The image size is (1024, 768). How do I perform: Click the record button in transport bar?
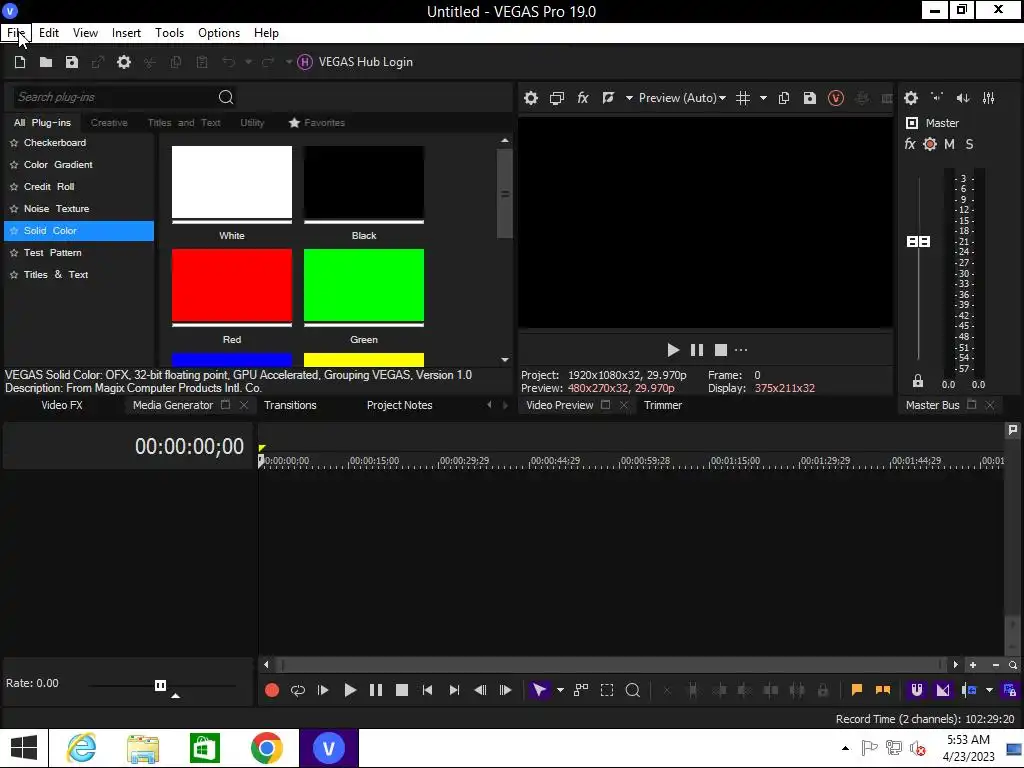pyautogui.click(x=272, y=690)
